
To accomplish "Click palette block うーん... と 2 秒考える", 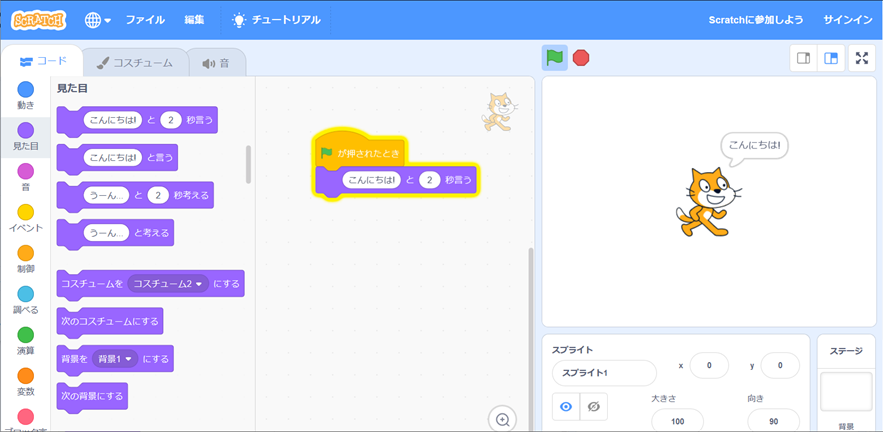I will [x=135, y=195].
